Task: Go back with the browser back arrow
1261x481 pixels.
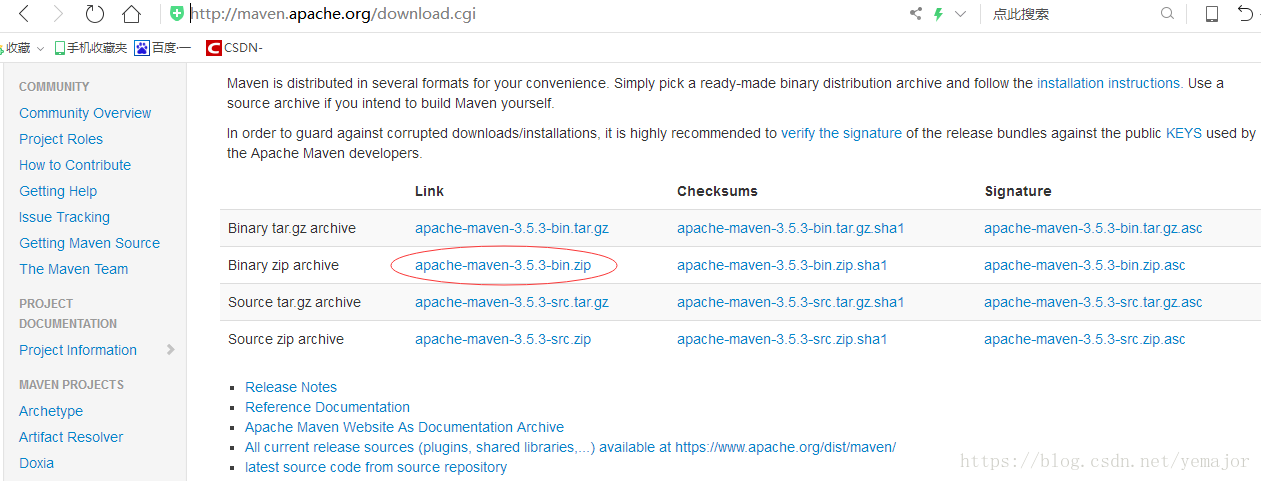Action: coord(24,14)
